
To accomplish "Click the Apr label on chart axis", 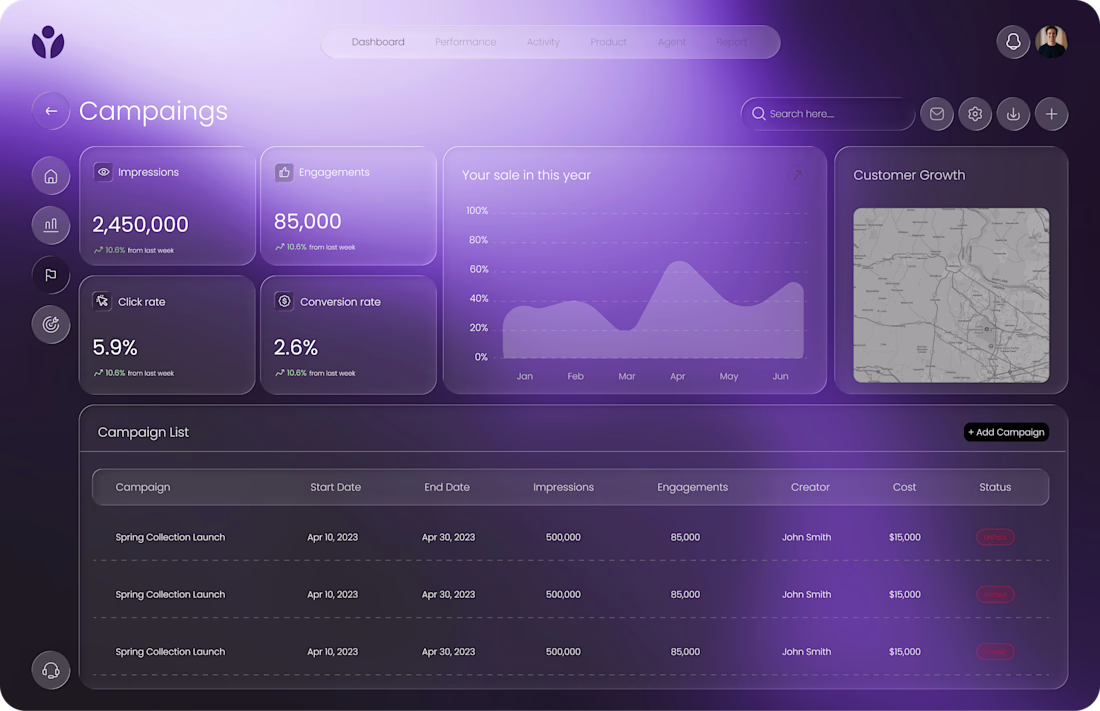I will tap(677, 376).
